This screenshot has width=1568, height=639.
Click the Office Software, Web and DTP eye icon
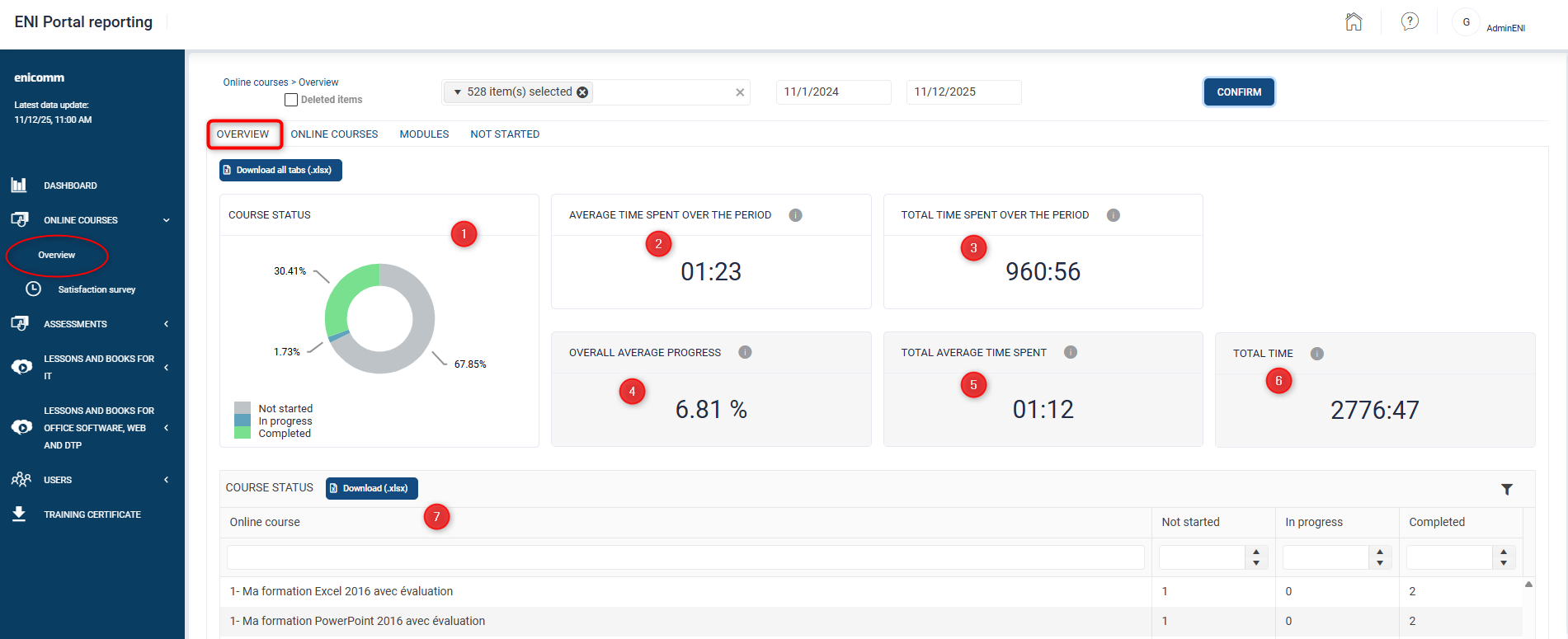click(x=21, y=427)
